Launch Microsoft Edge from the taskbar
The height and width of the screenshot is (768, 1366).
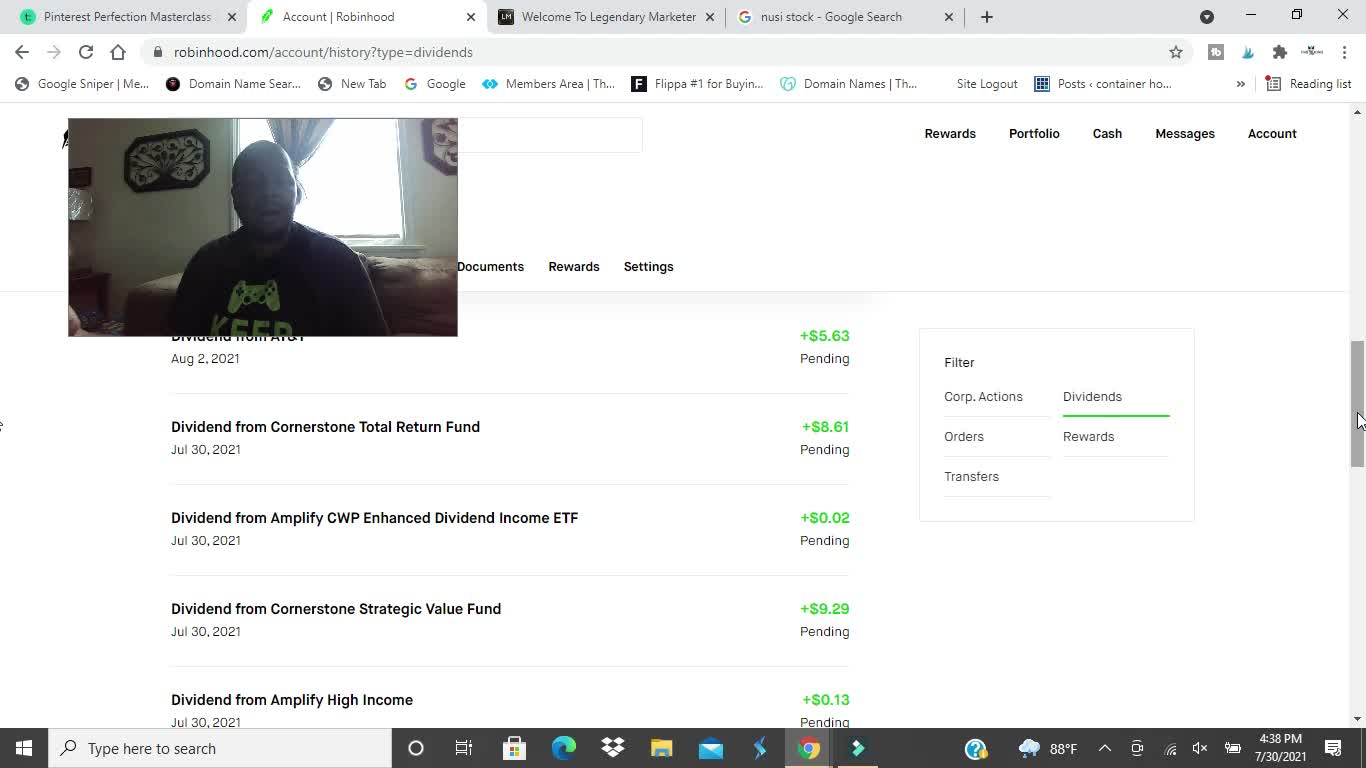[564, 748]
